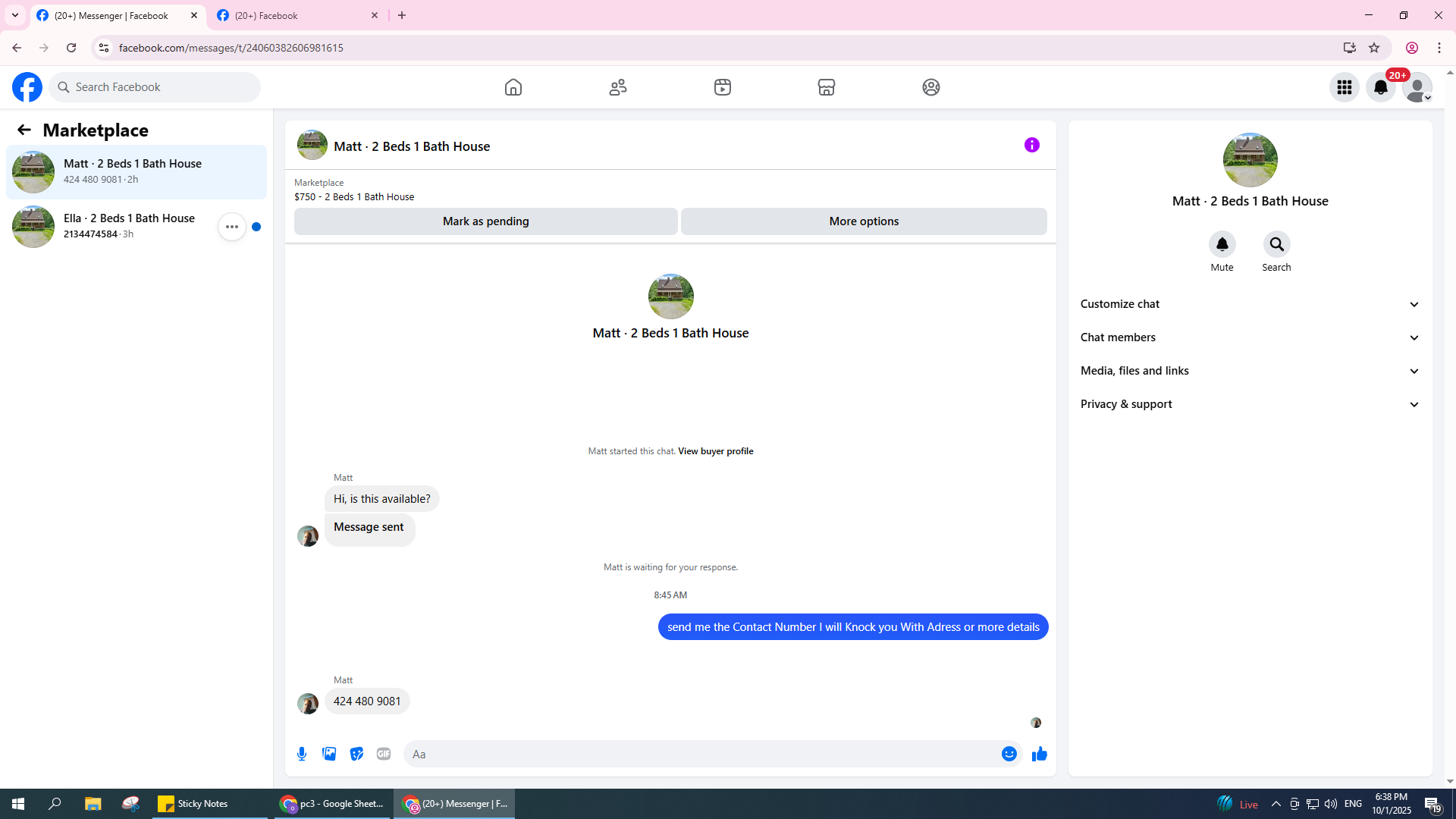
Task: Install app icon in the address bar
Action: (1349, 48)
